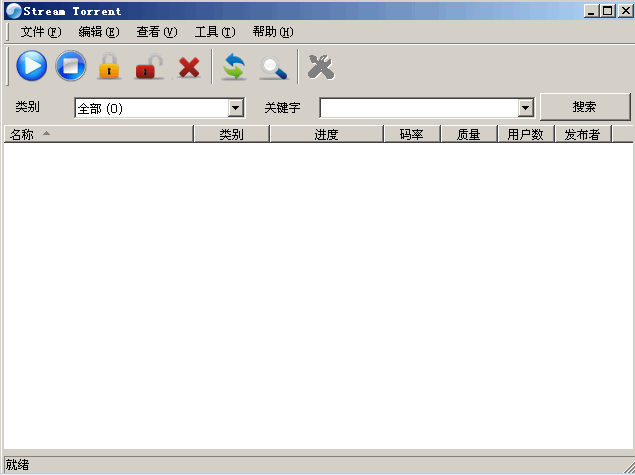Click the 就绪 status bar text
This screenshot has height=475, width=635.
coord(17,464)
